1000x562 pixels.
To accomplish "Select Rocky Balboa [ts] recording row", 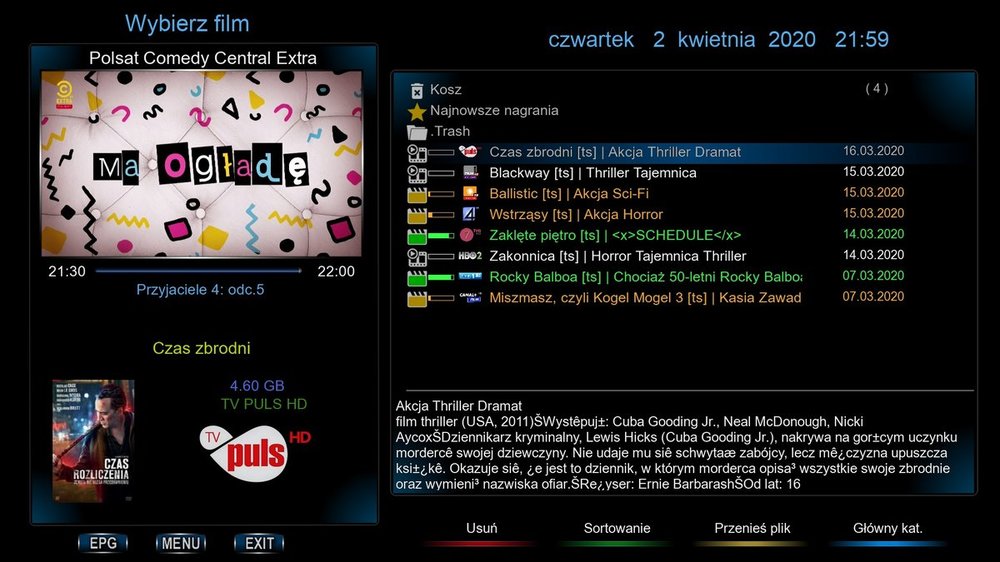I will click(x=657, y=277).
